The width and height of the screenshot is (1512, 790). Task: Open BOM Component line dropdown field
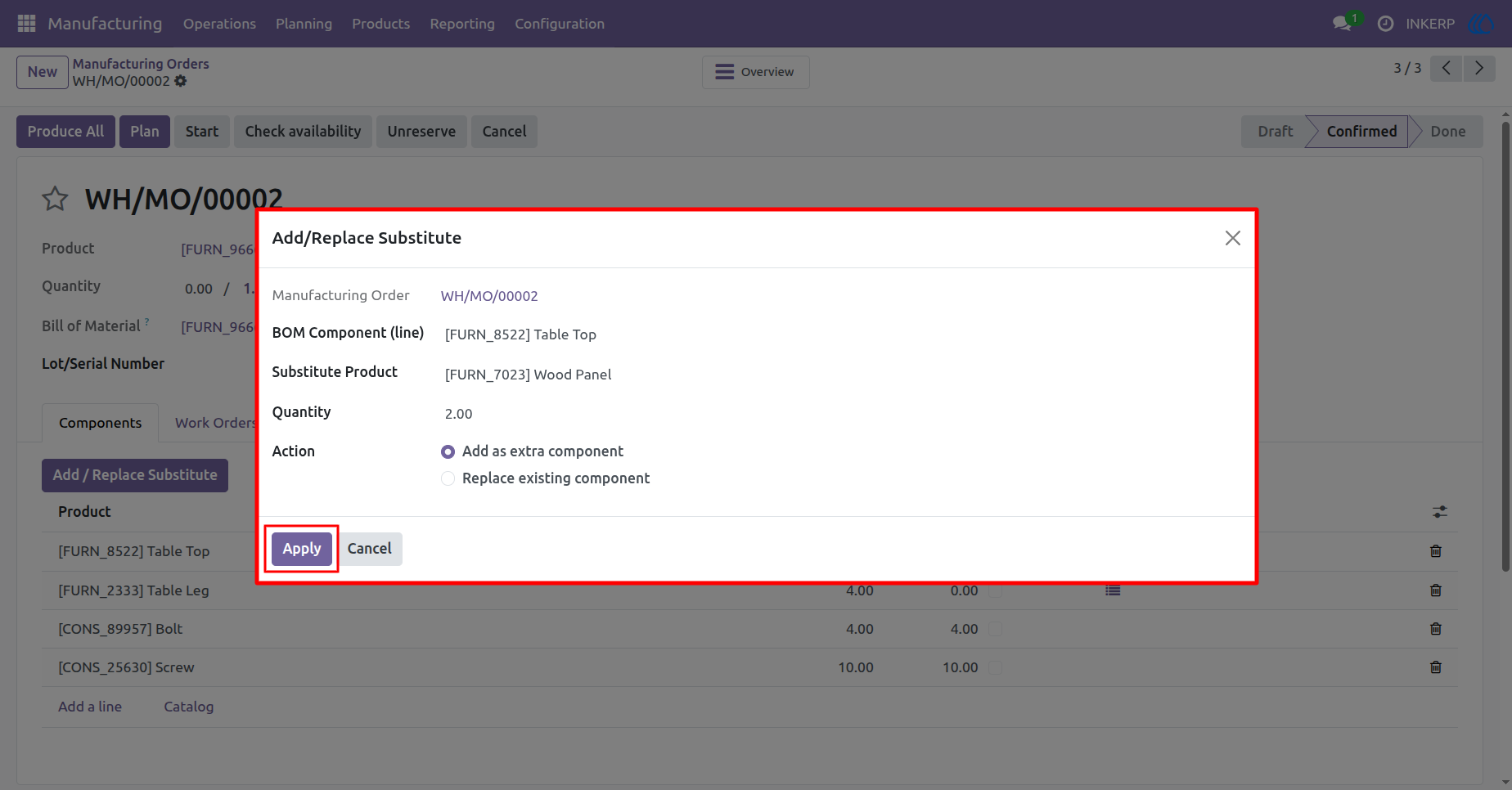tap(841, 334)
